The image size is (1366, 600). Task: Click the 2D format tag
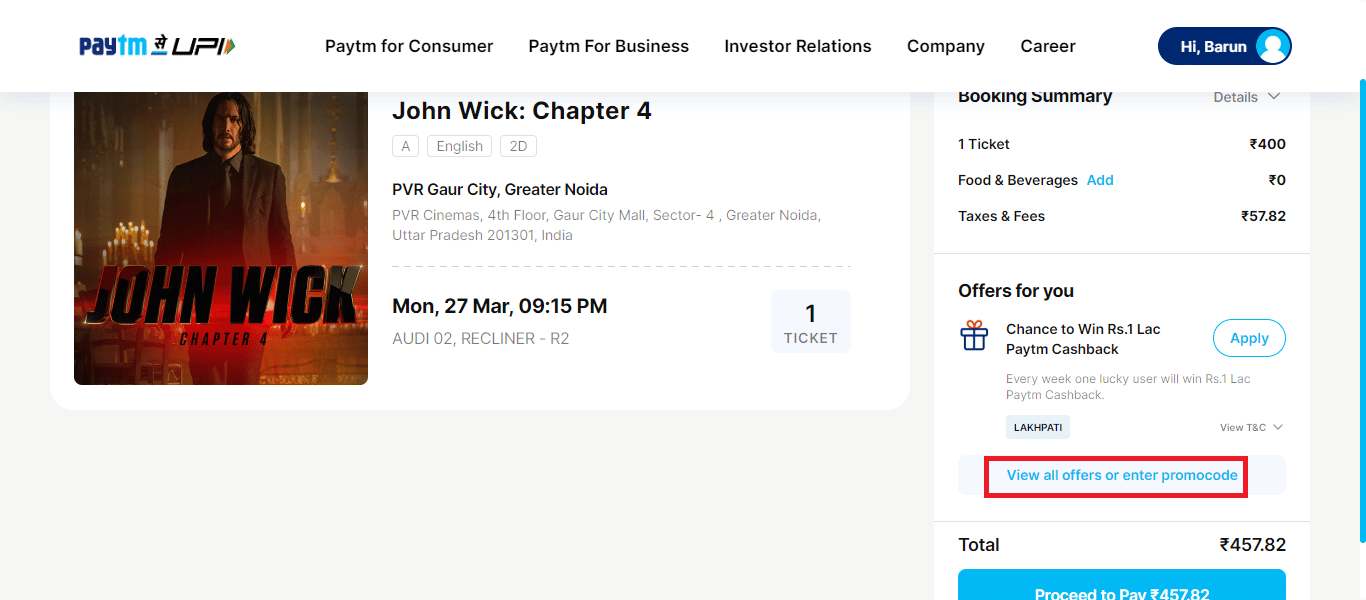coord(518,146)
